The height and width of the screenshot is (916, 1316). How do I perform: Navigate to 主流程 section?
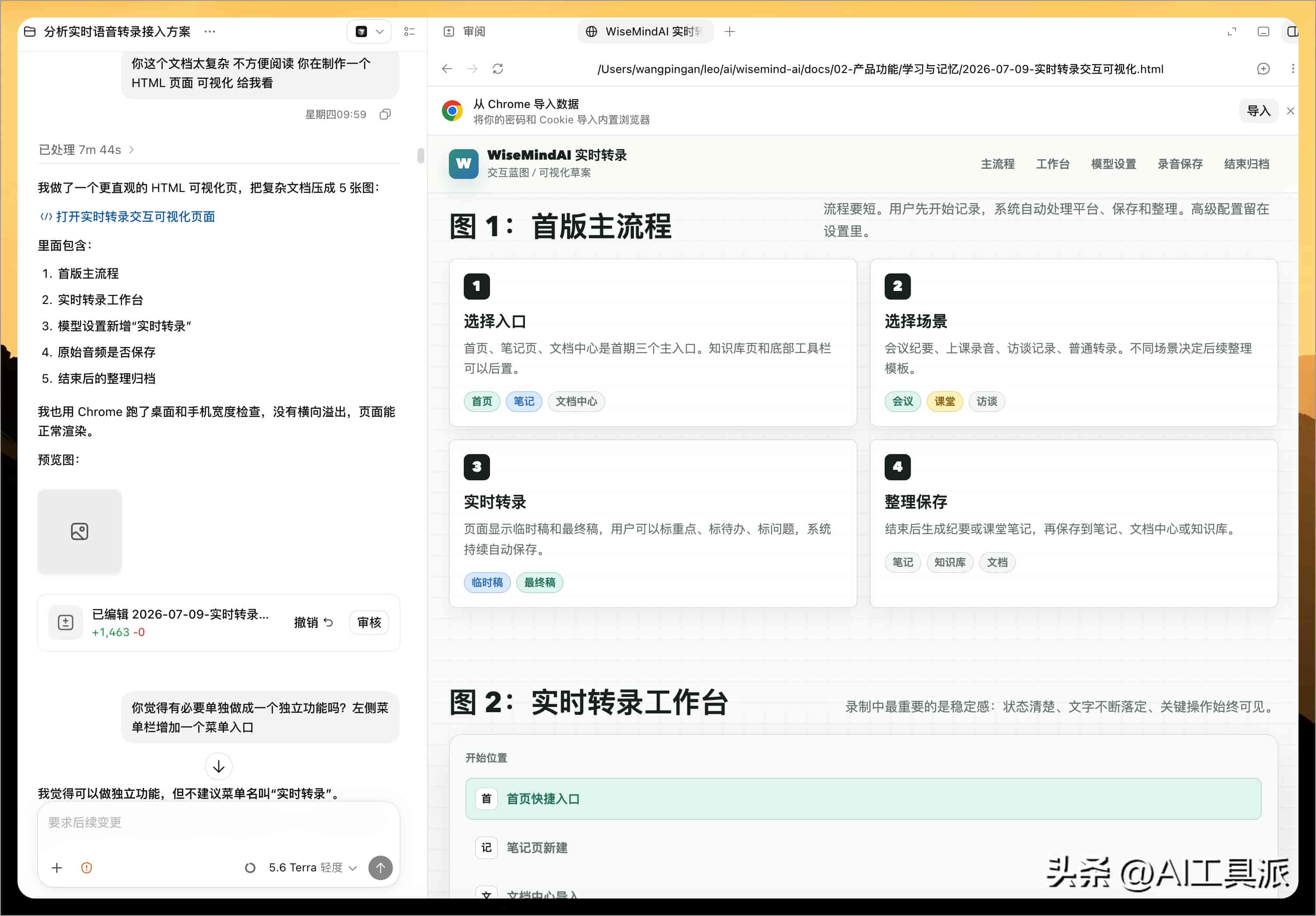997,164
